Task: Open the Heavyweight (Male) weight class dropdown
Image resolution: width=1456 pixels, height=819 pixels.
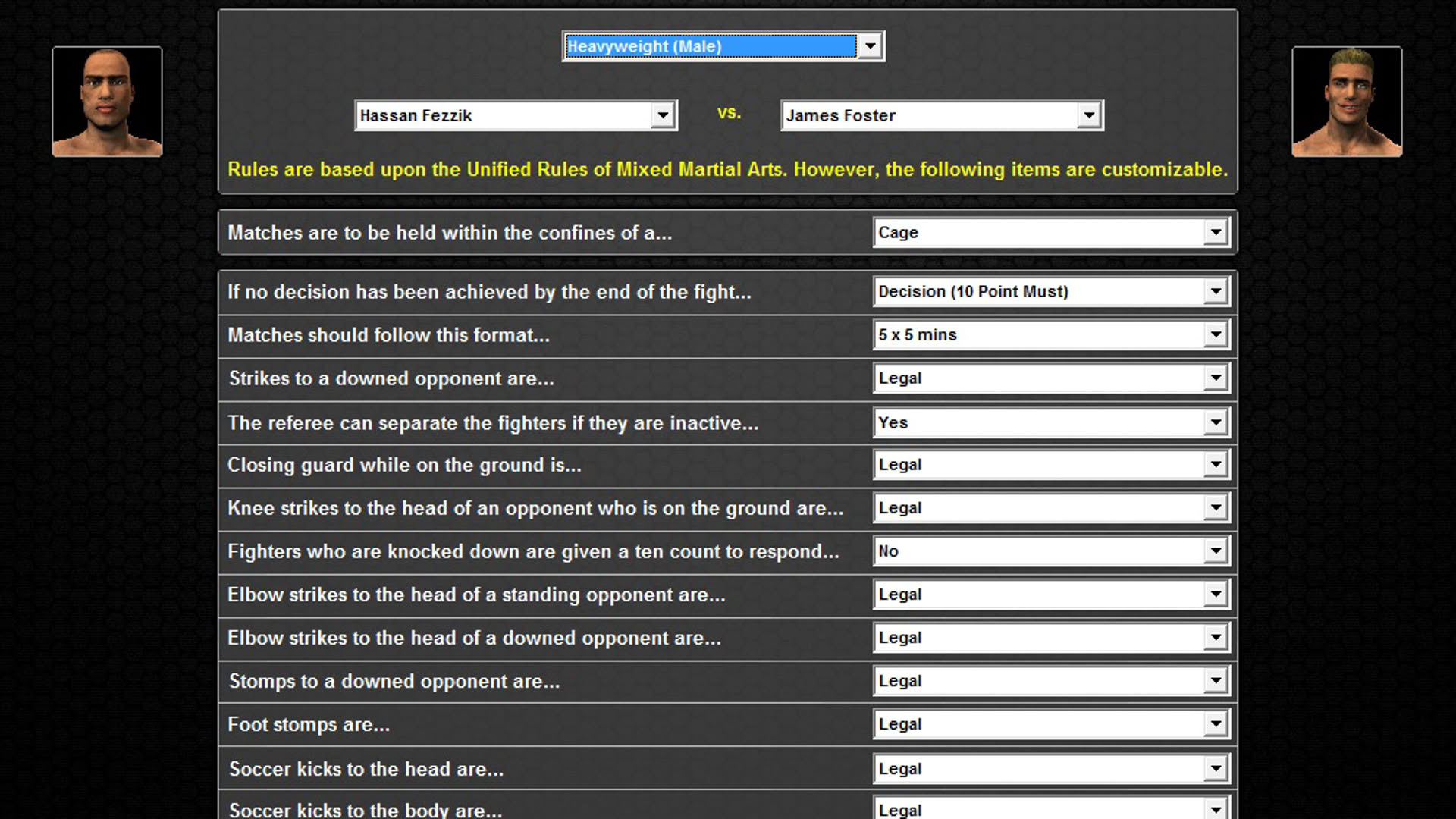Action: (x=723, y=46)
